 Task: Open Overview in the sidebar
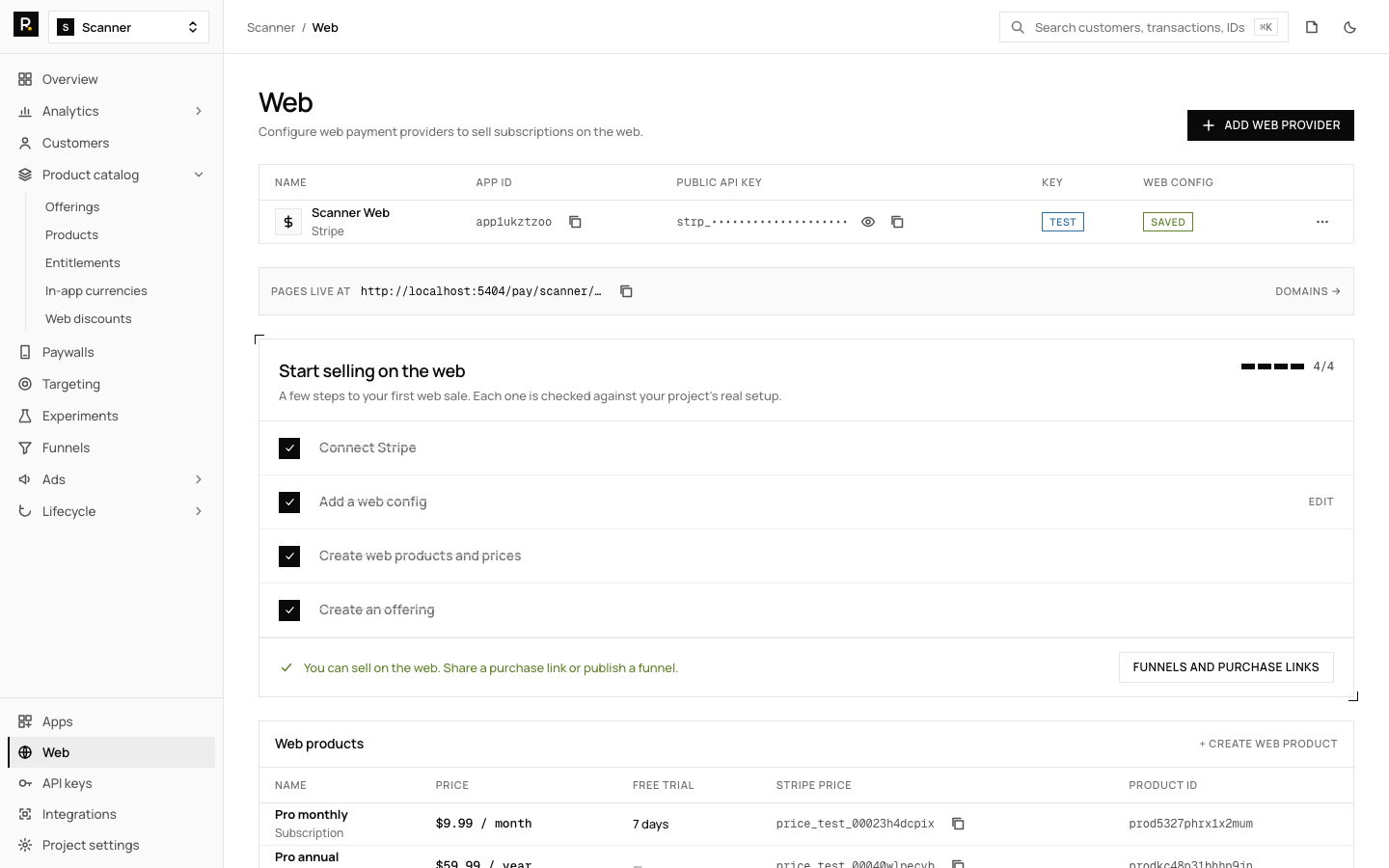(x=112, y=79)
